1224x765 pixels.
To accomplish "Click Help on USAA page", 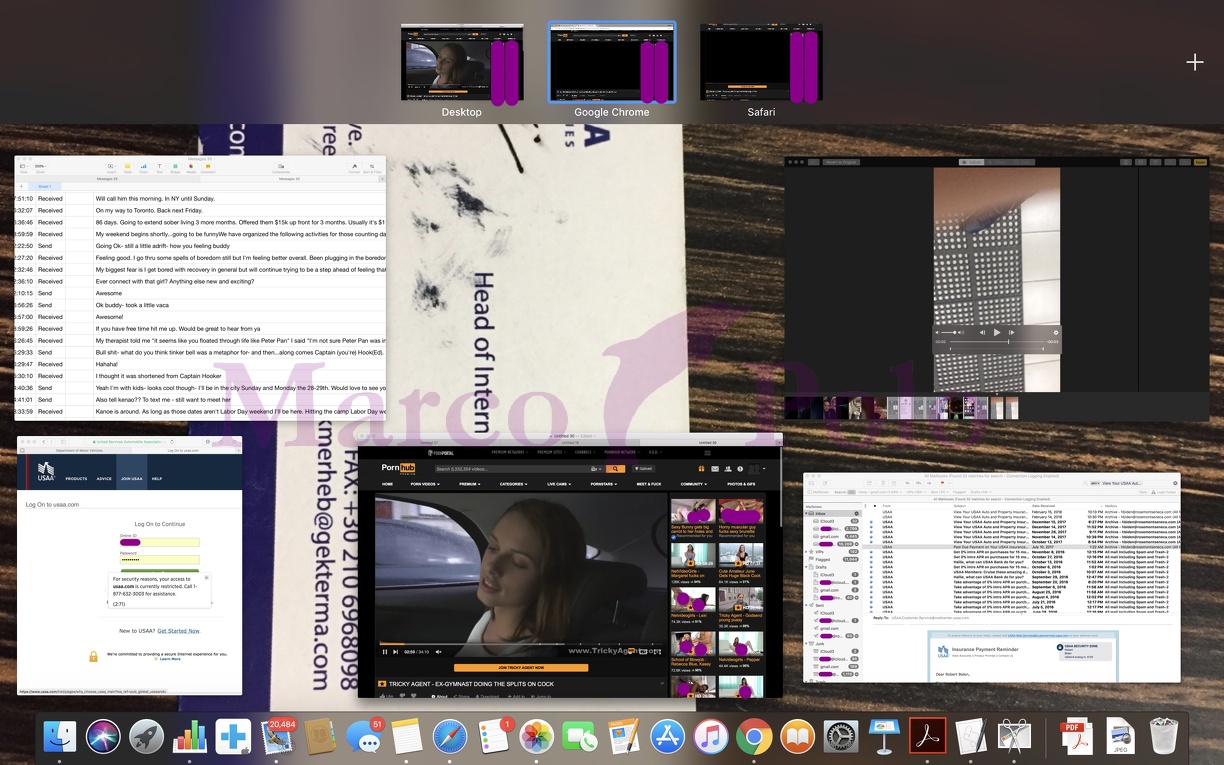I will tap(157, 479).
